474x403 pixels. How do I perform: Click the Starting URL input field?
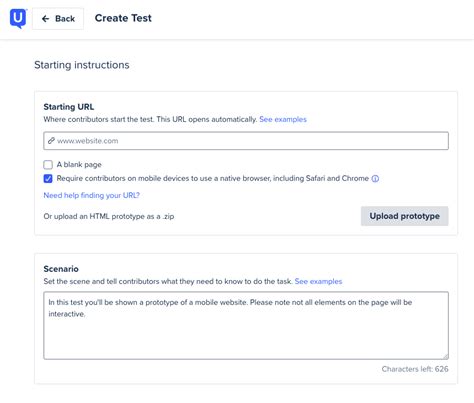[x=246, y=141]
